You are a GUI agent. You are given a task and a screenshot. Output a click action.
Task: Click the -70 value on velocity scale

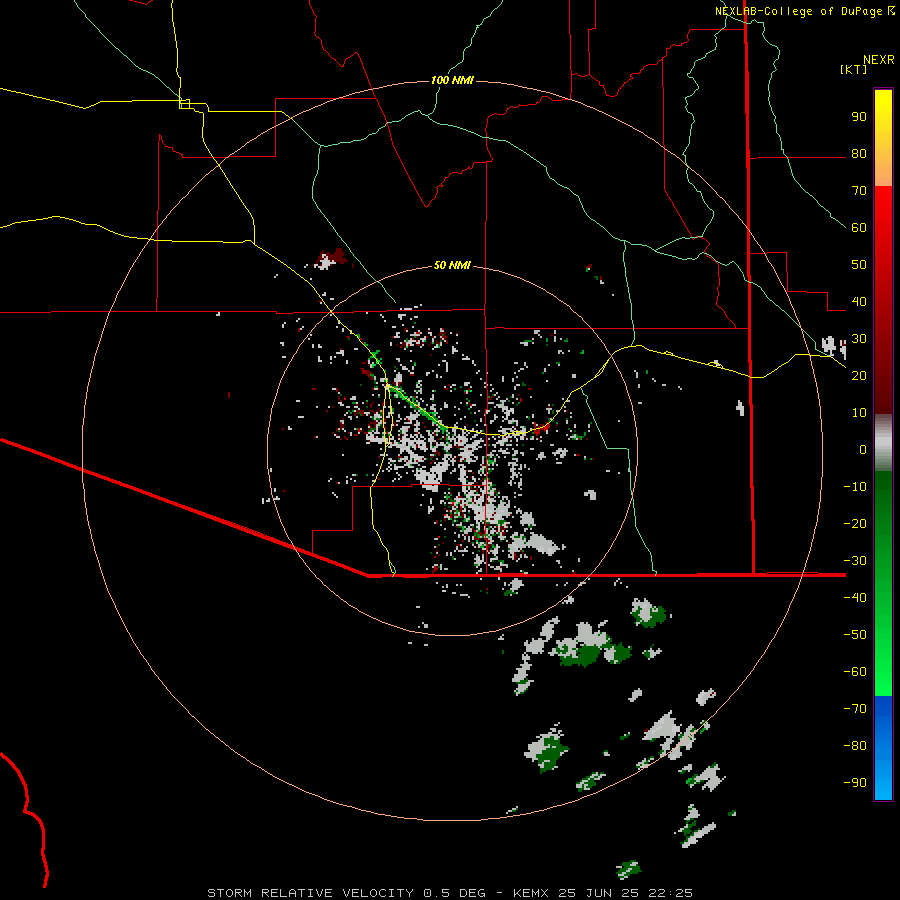click(855, 708)
